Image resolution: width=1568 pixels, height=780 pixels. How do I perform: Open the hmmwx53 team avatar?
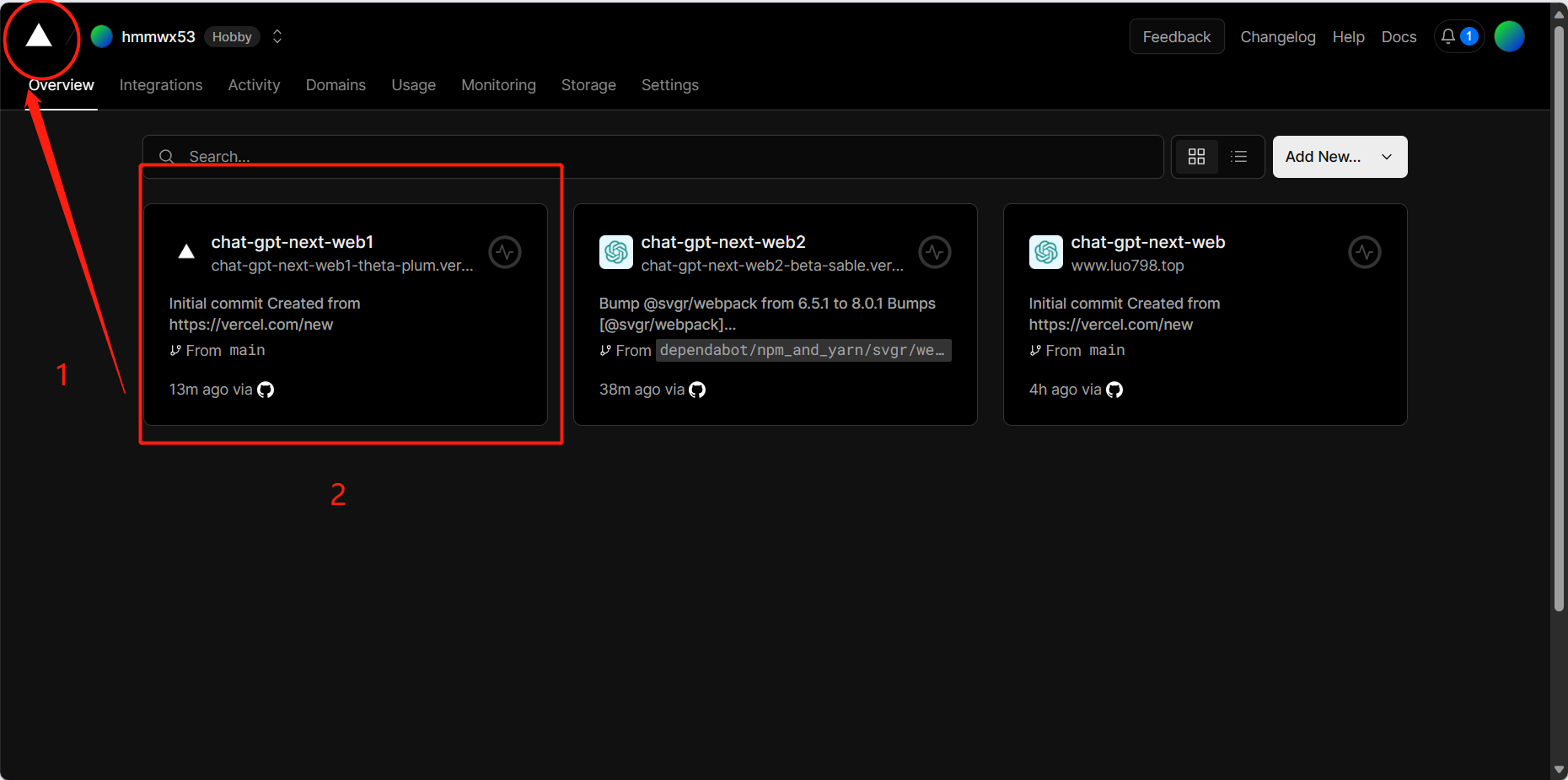pyautogui.click(x=102, y=36)
